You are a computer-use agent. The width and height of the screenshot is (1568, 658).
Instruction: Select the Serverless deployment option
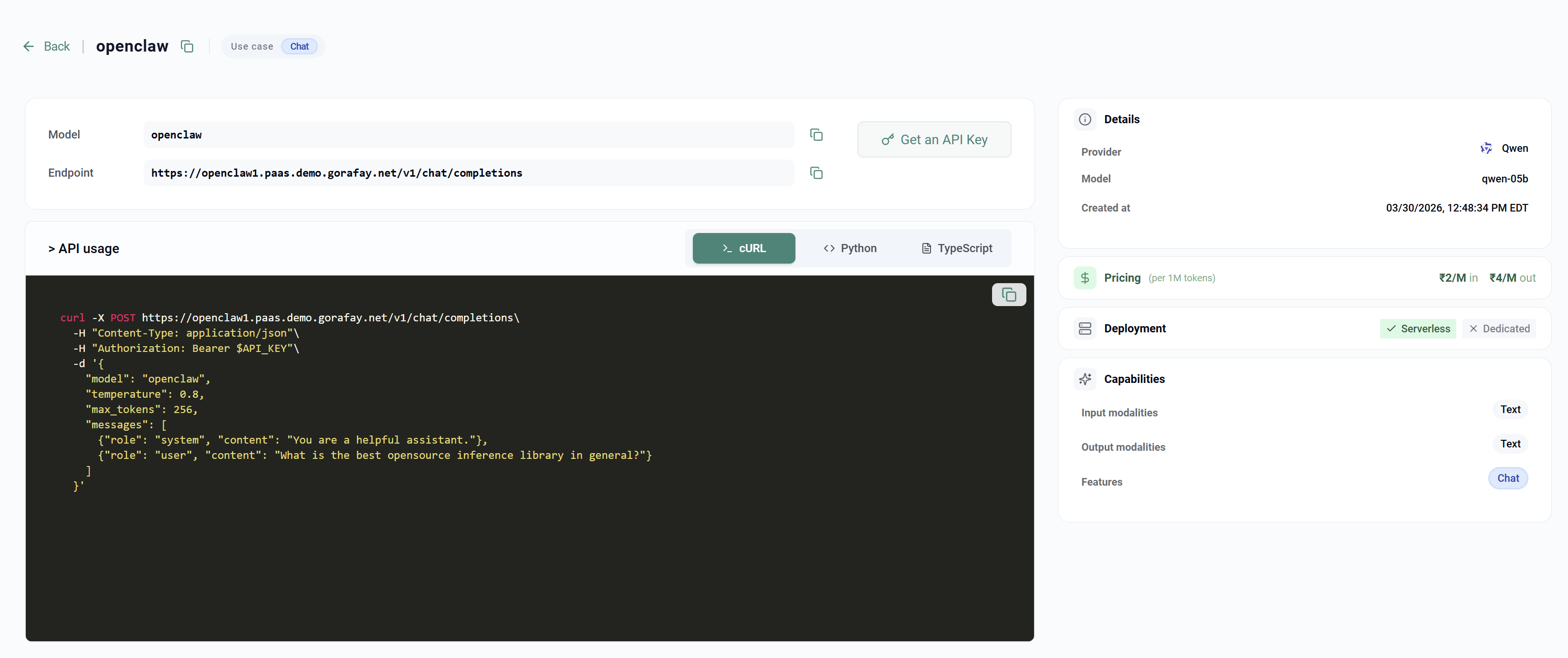coord(1417,329)
